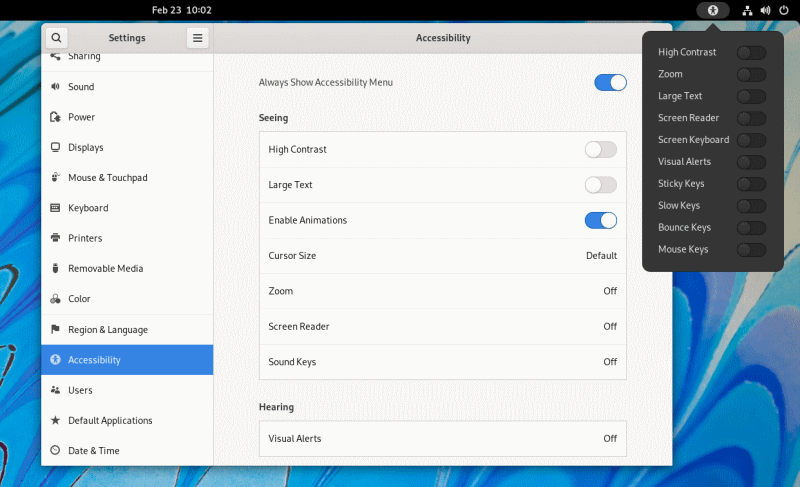Click the power icon in system tray
The image size is (800, 487).
783,10
